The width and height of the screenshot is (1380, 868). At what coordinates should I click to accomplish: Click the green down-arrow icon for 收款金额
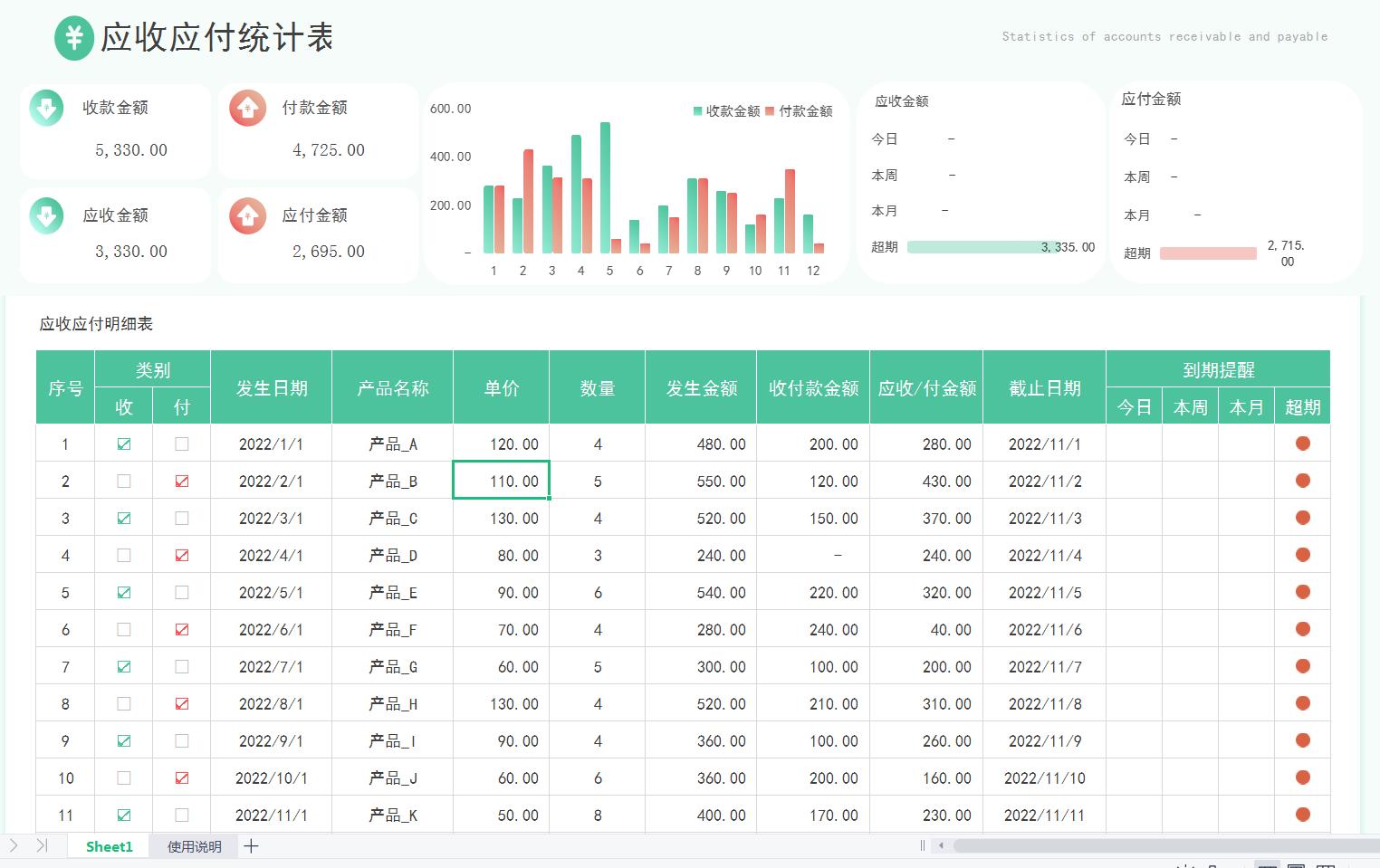[x=44, y=108]
